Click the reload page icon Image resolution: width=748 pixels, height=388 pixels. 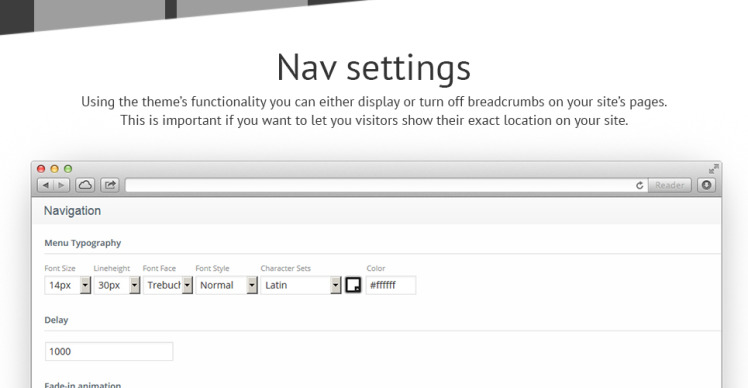640,185
